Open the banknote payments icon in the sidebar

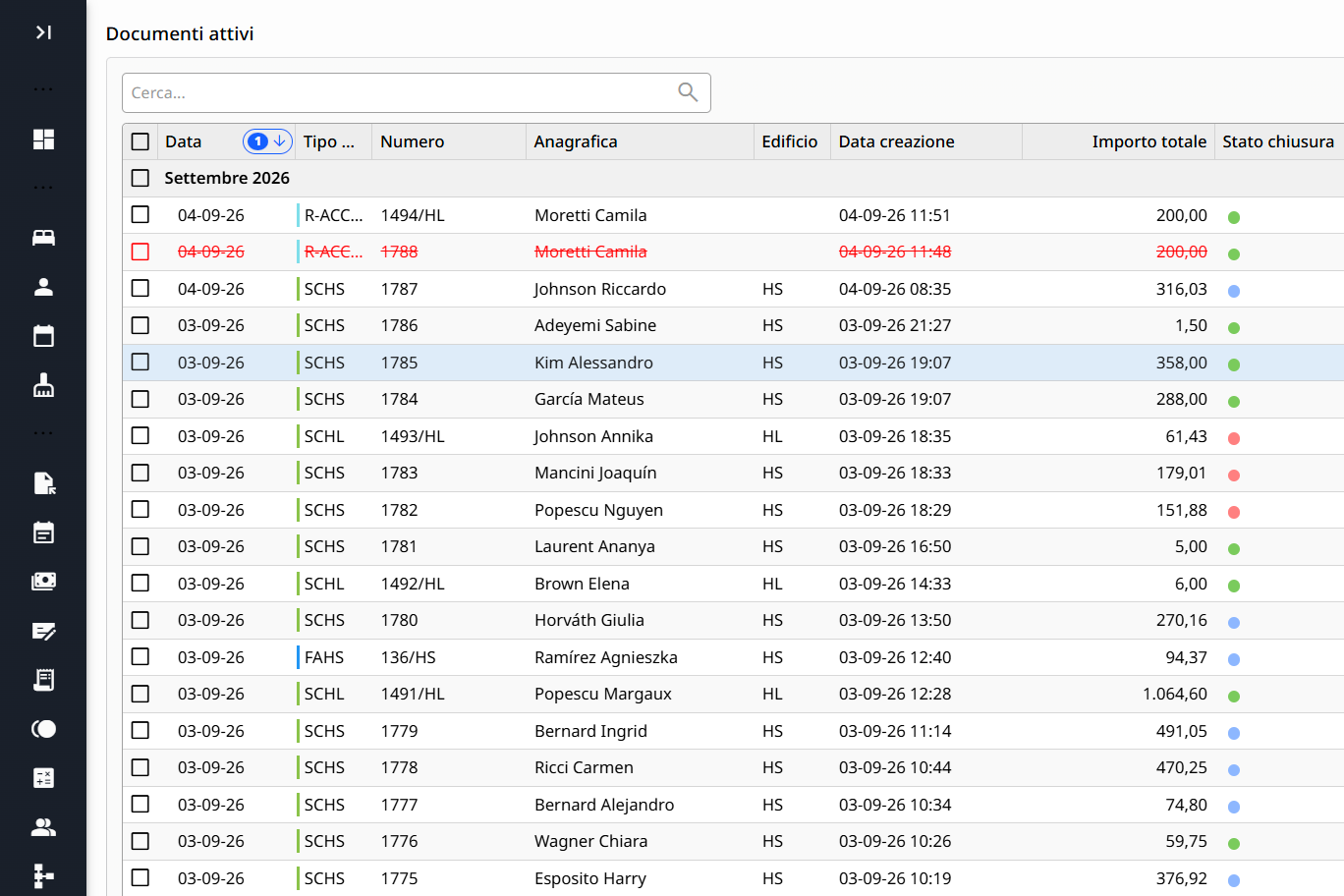(43, 582)
